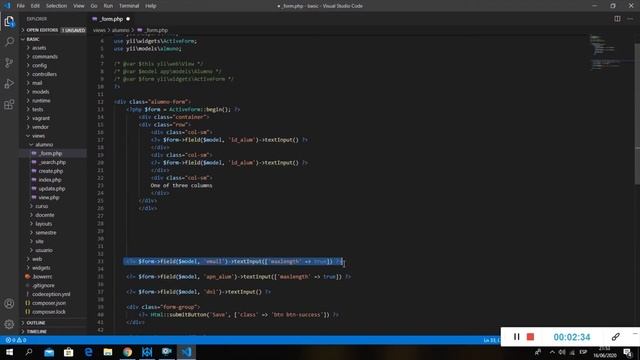Launch Edge browser from taskbar

[x=88, y=352]
